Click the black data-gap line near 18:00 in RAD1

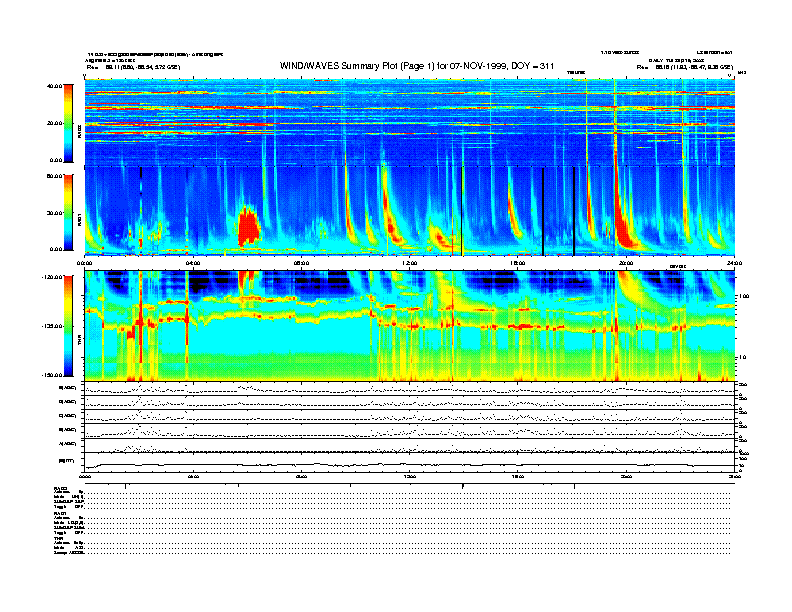click(574, 211)
